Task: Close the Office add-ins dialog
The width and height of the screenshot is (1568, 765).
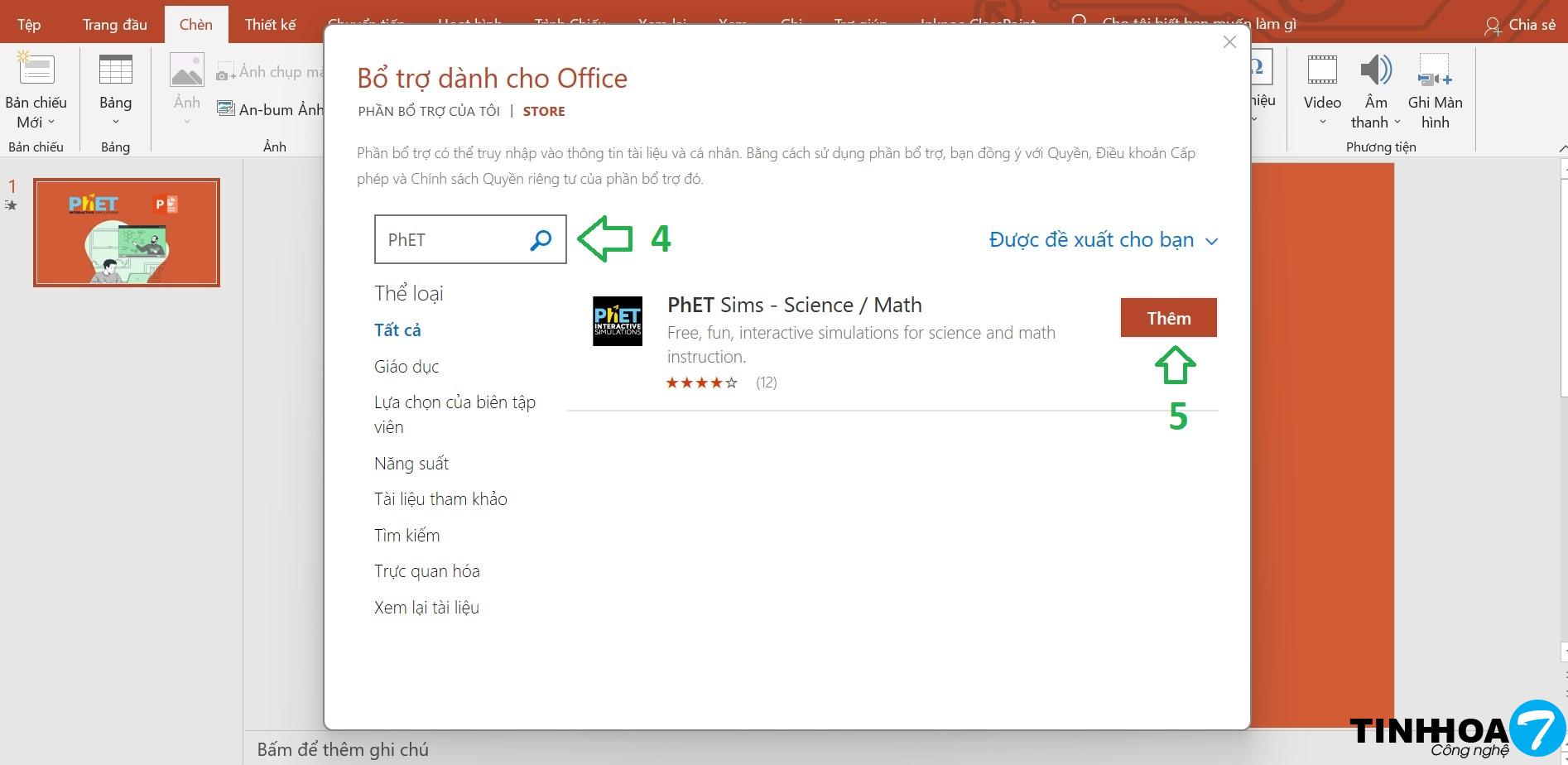Action: (x=1229, y=42)
